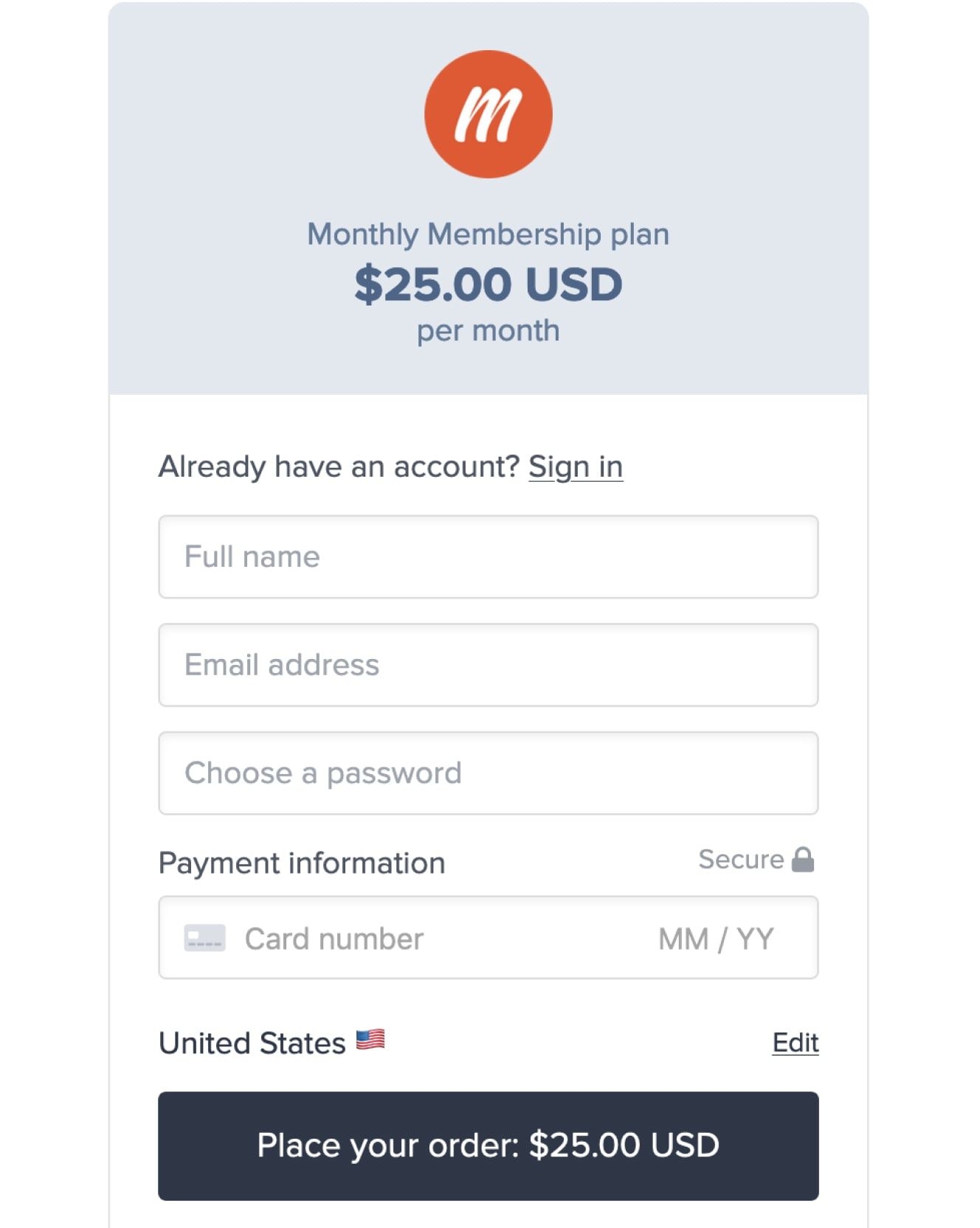Select the MM / YY expiry field
The height and width of the screenshot is (1228, 980).
716,939
